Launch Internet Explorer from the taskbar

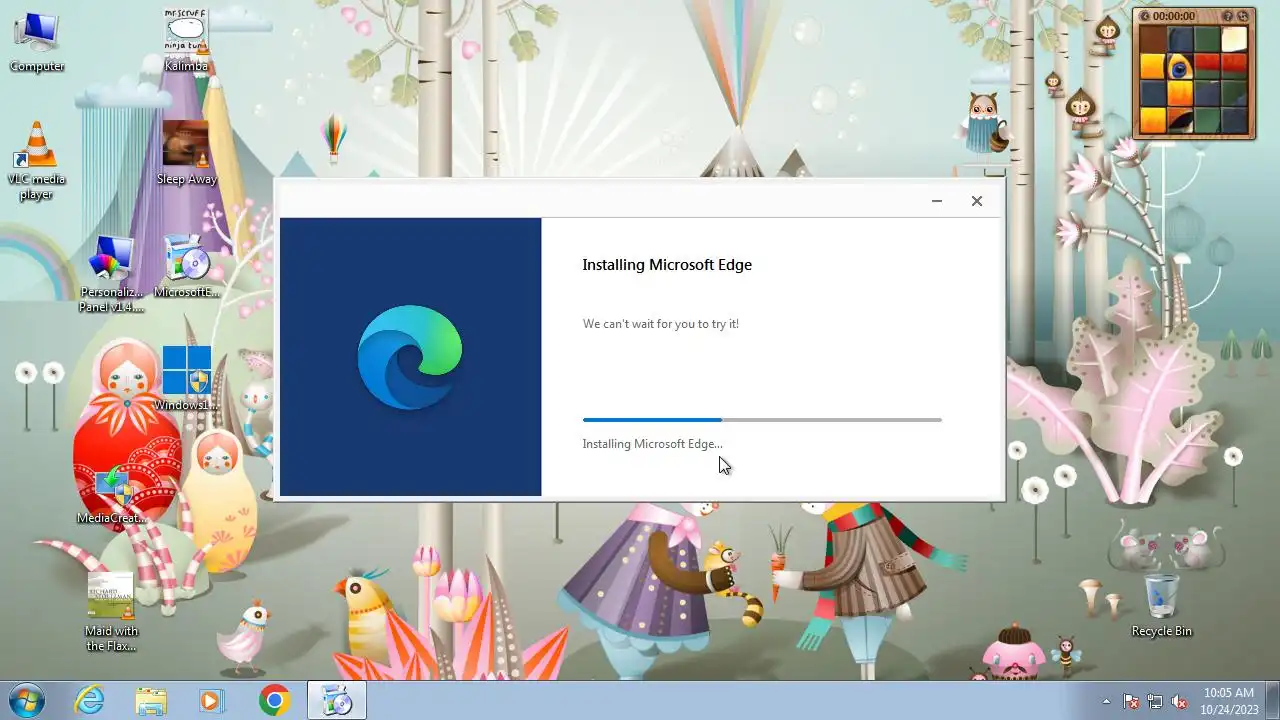[89, 701]
